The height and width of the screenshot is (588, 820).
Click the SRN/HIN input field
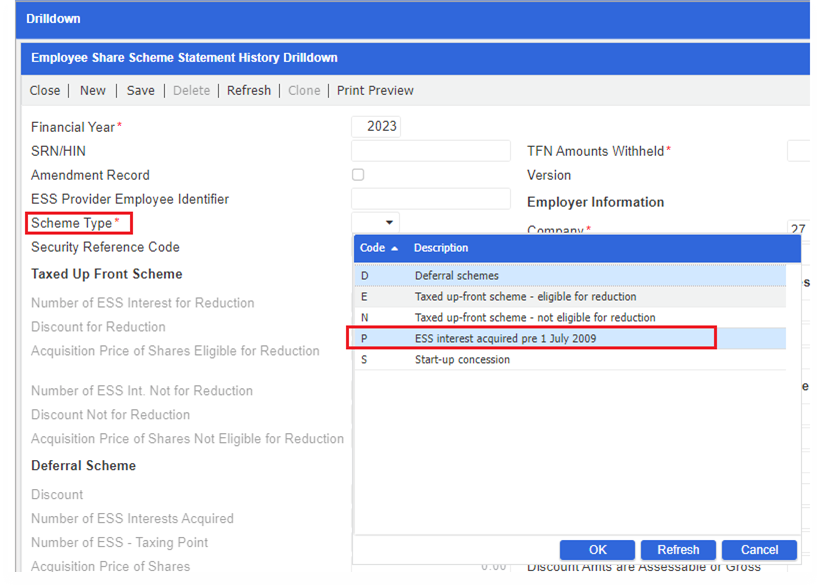coord(430,150)
